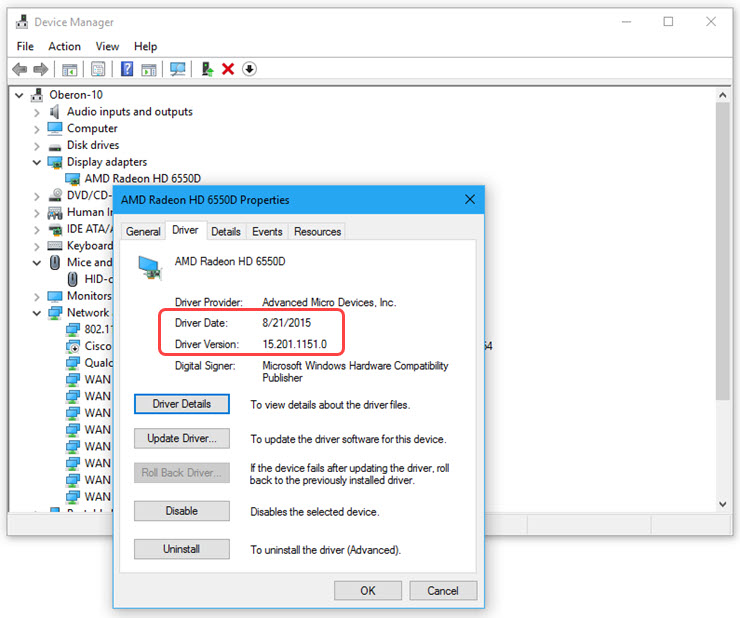Viewport: 740px width, 618px height.
Task: Click the scrollbar up arrow
Action: pyautogui.click(x=723, y=95)
